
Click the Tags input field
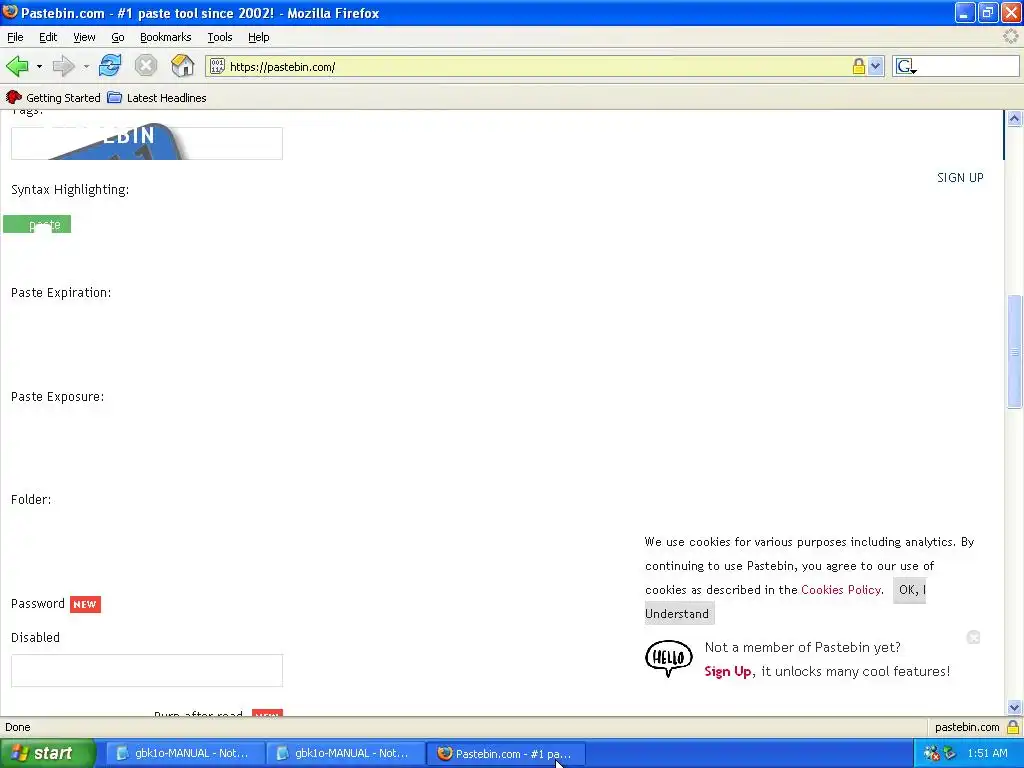tap(147, 143)
